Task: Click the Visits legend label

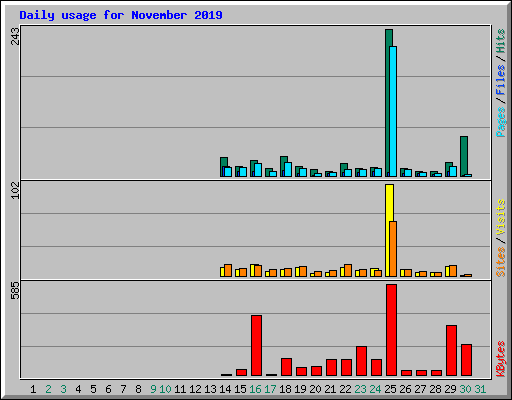Action: (500, 217)
